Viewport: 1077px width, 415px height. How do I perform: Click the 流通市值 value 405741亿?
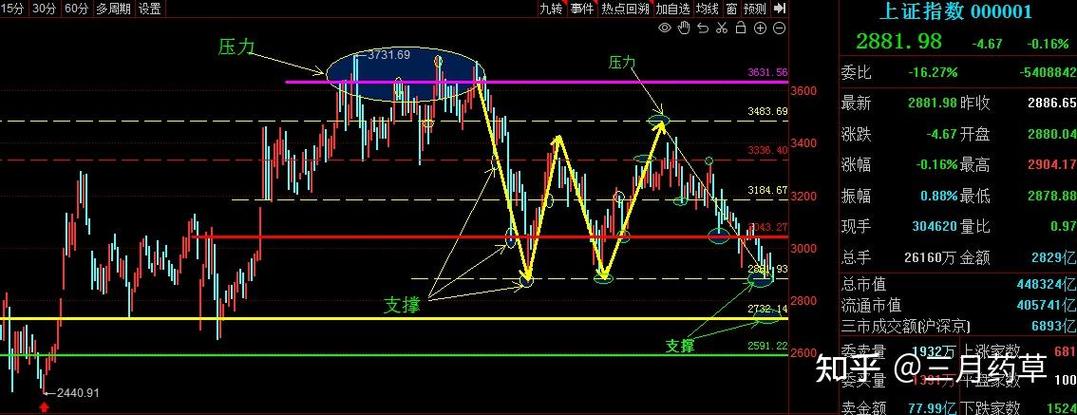click(x=1045, y=305)
